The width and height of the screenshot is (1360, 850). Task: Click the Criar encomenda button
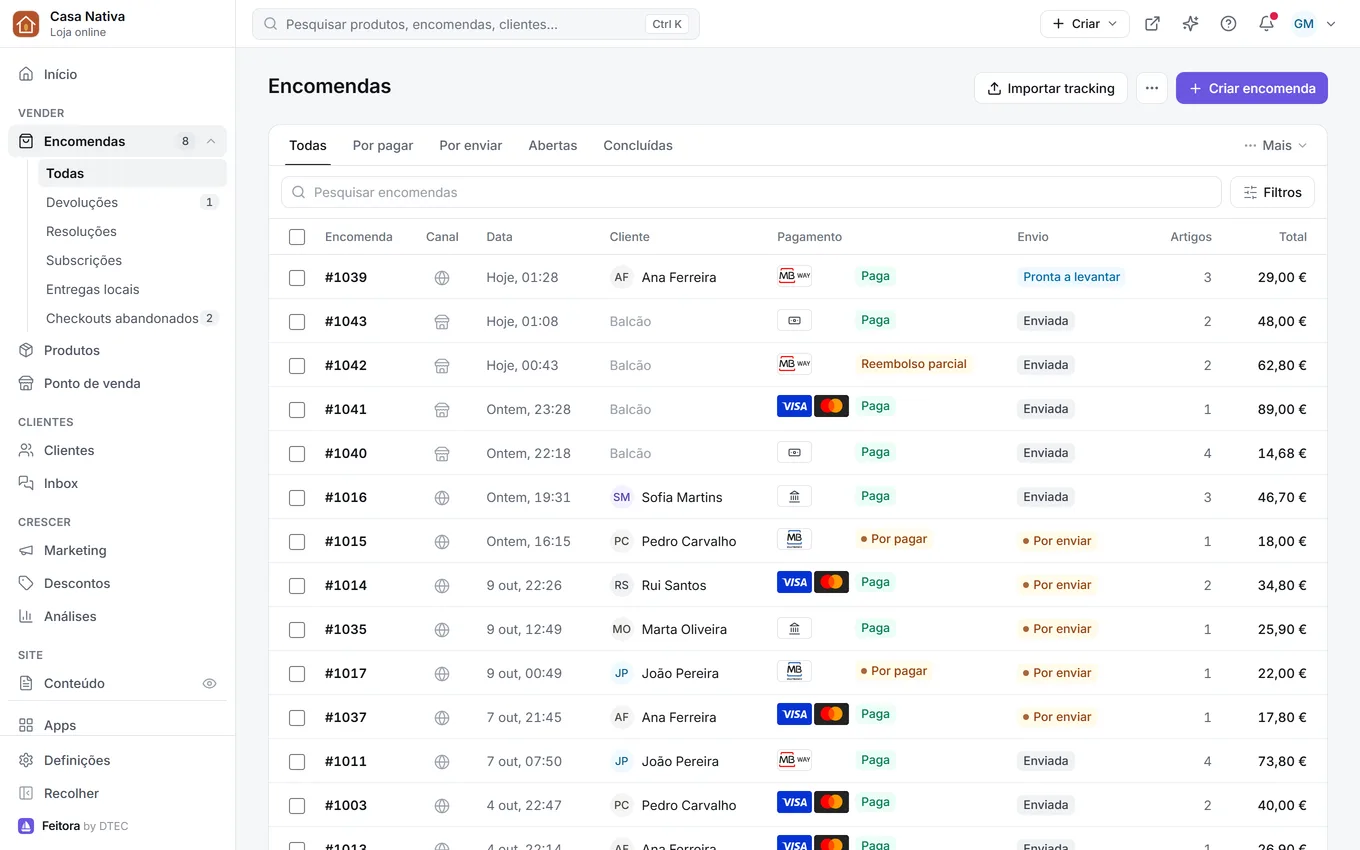tap(1252, 88)
